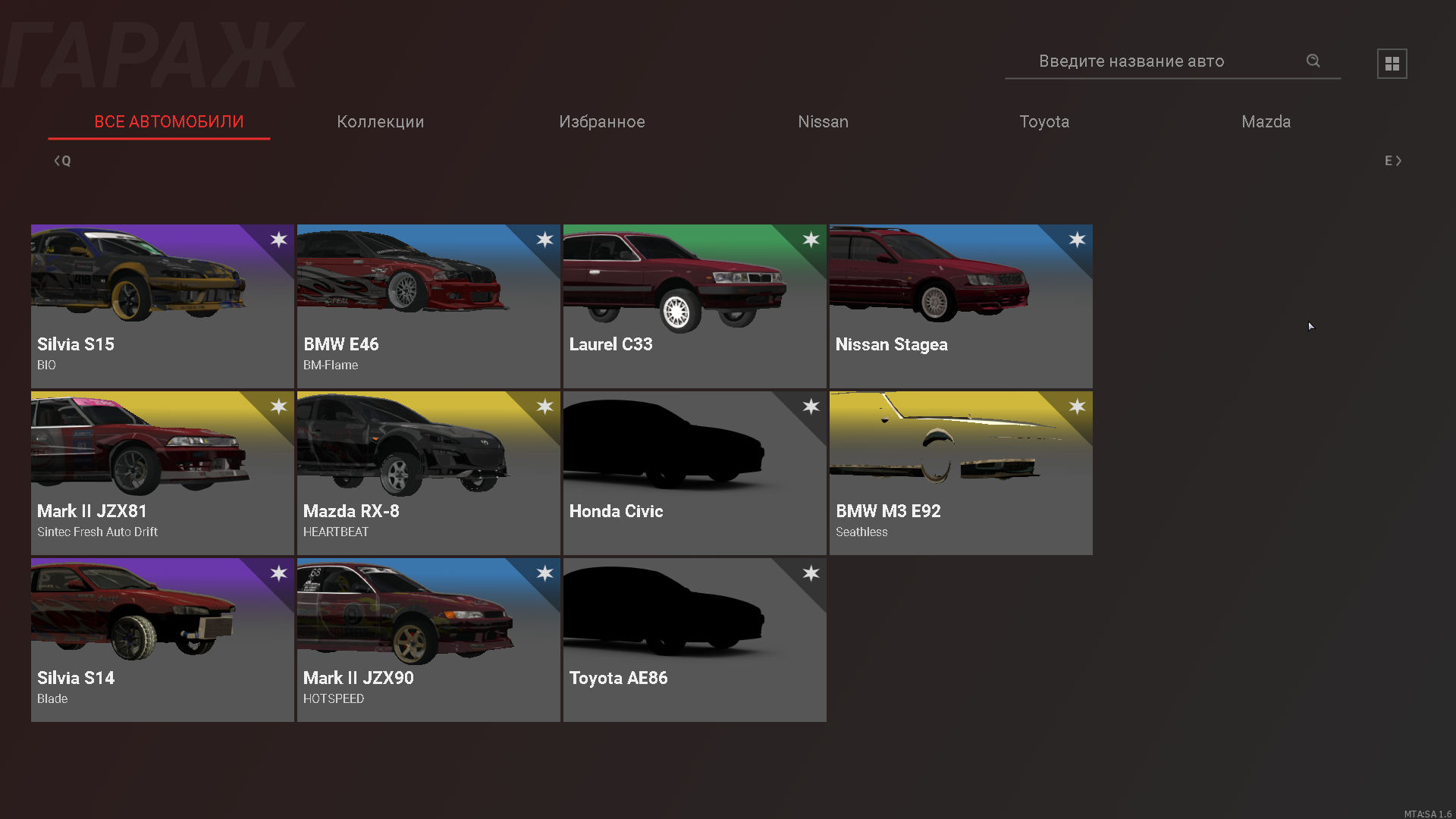Switch to grid view layout icon

coord(1392,64)
